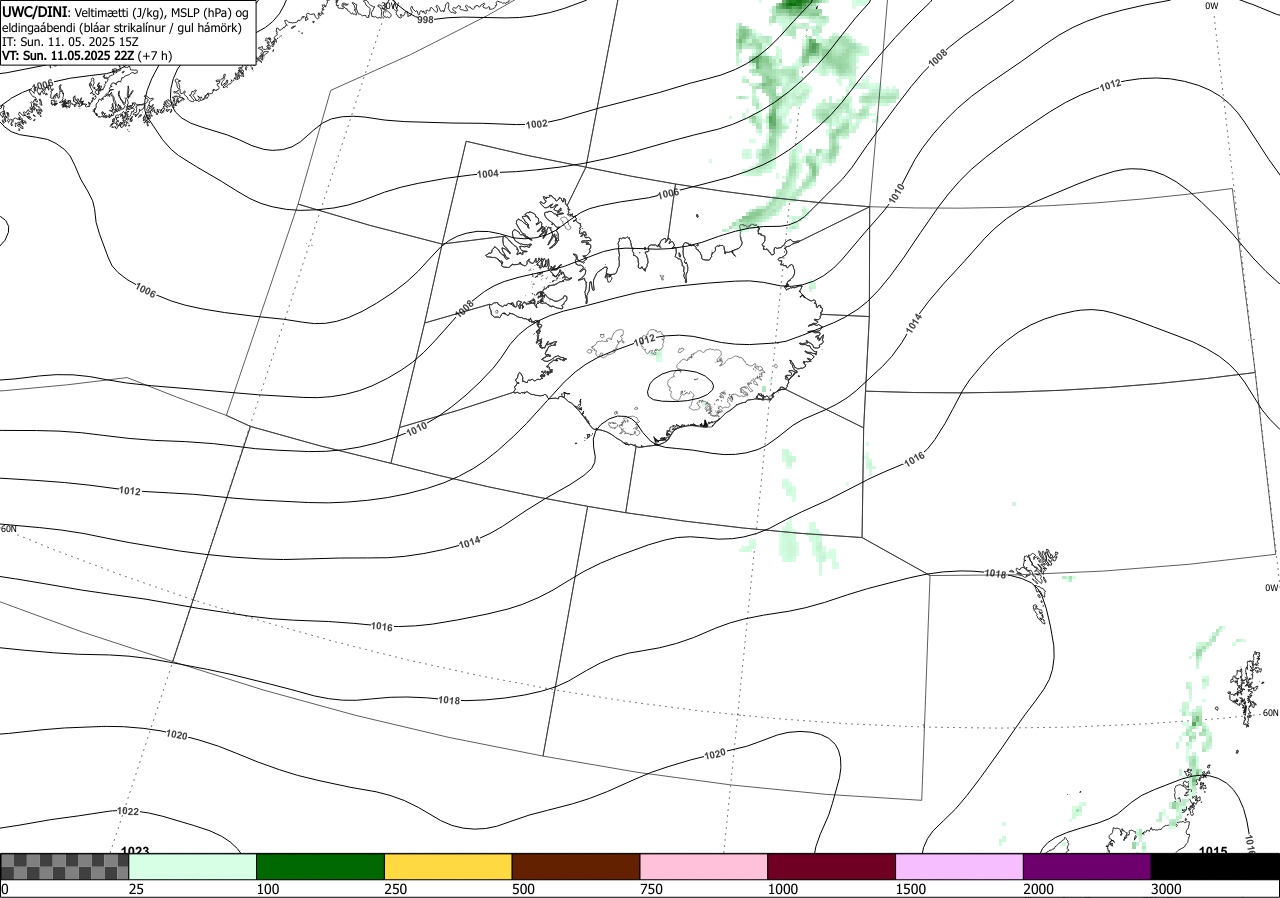
Task: Click the '3000' legend tick label
Action: pos(1167,889)
